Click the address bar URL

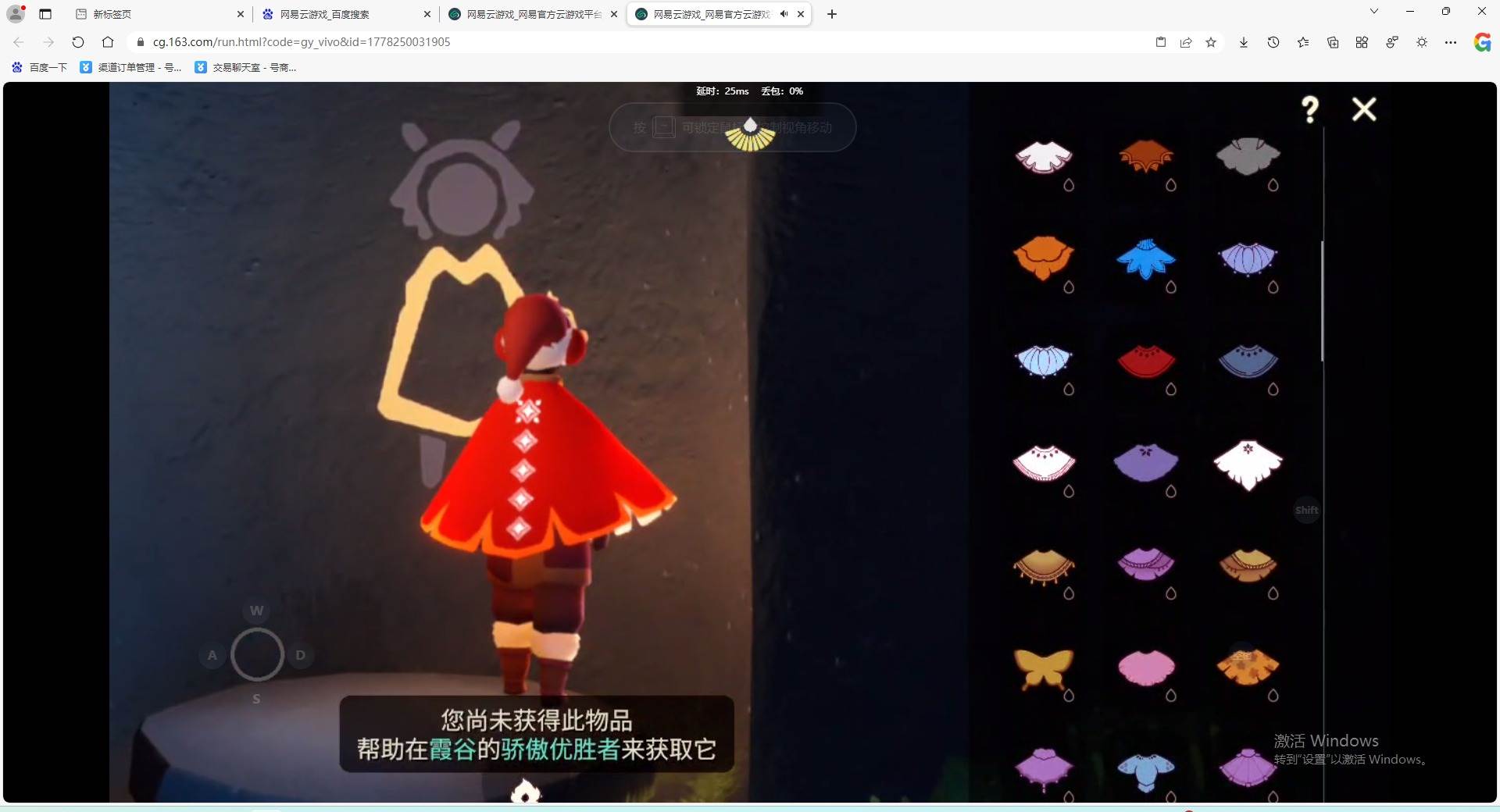[x=302, y=42]
